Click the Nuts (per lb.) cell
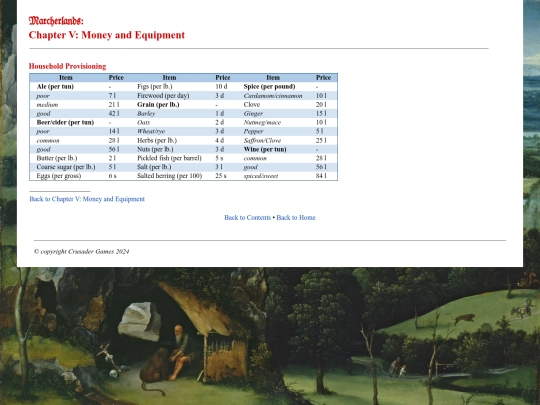Image resolution: width=540 pixels, height=405 pixels. (x=155, y=149)
